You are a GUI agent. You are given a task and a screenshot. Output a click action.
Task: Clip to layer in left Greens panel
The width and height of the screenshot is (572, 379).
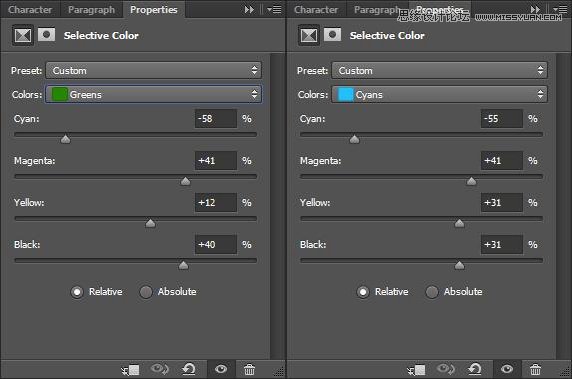pos(131,370)
